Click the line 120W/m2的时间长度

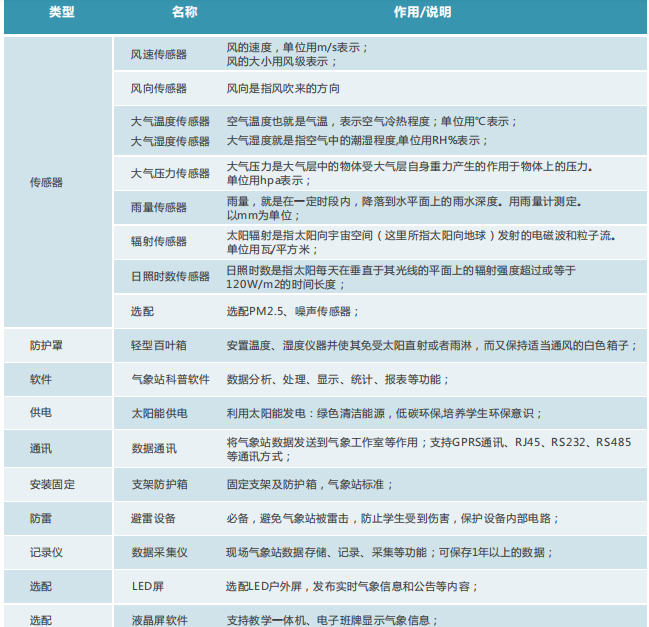tap(286, 284)
